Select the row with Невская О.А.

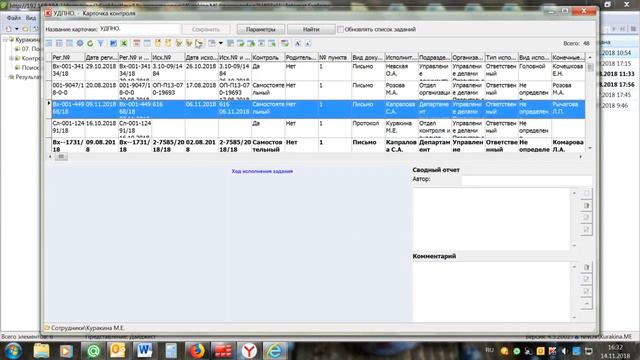click(318, 71)
